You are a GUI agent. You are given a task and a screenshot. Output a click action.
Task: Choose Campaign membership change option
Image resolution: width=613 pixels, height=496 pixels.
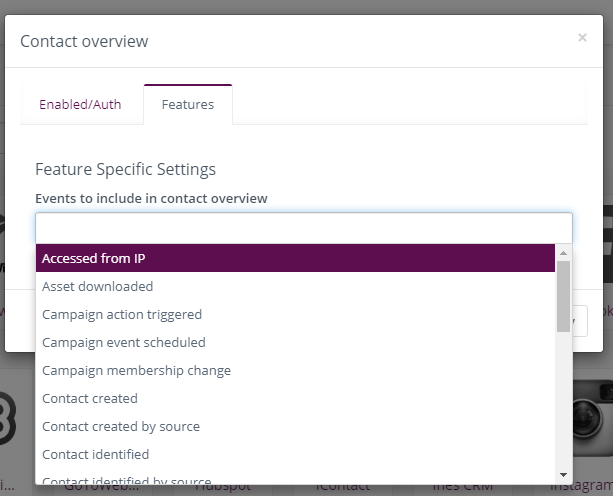click(295, 371)
